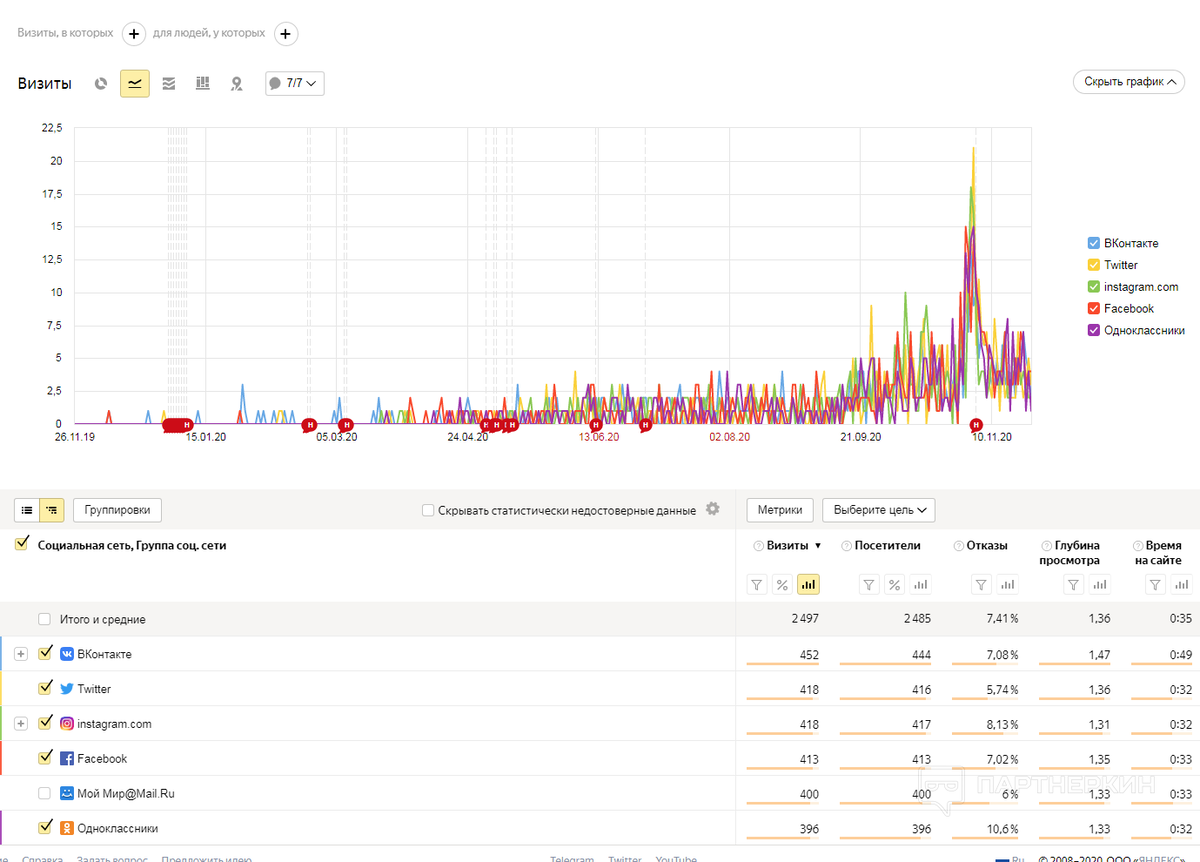
Task: Collapse chart with 'Скрыть график'
Action: (1129, 82)
